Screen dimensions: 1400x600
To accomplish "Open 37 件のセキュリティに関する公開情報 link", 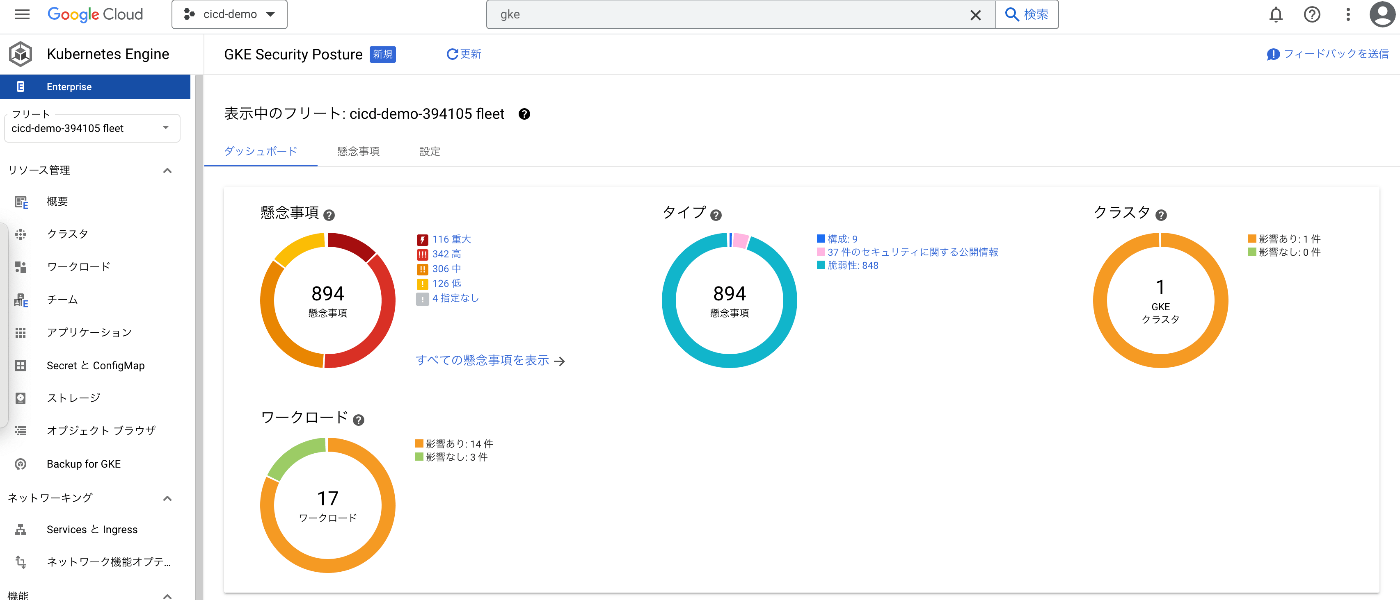I will click(x=912, y=252).
